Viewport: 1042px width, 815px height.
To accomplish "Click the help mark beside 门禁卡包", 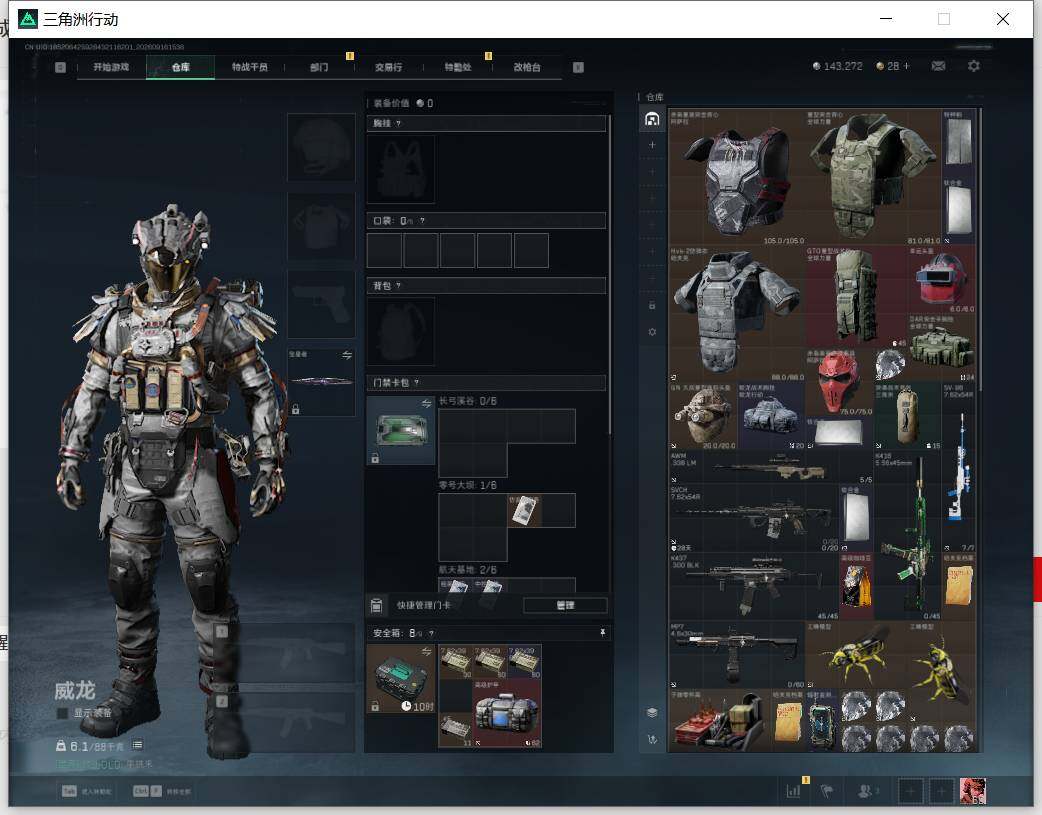I will [417, 383].
